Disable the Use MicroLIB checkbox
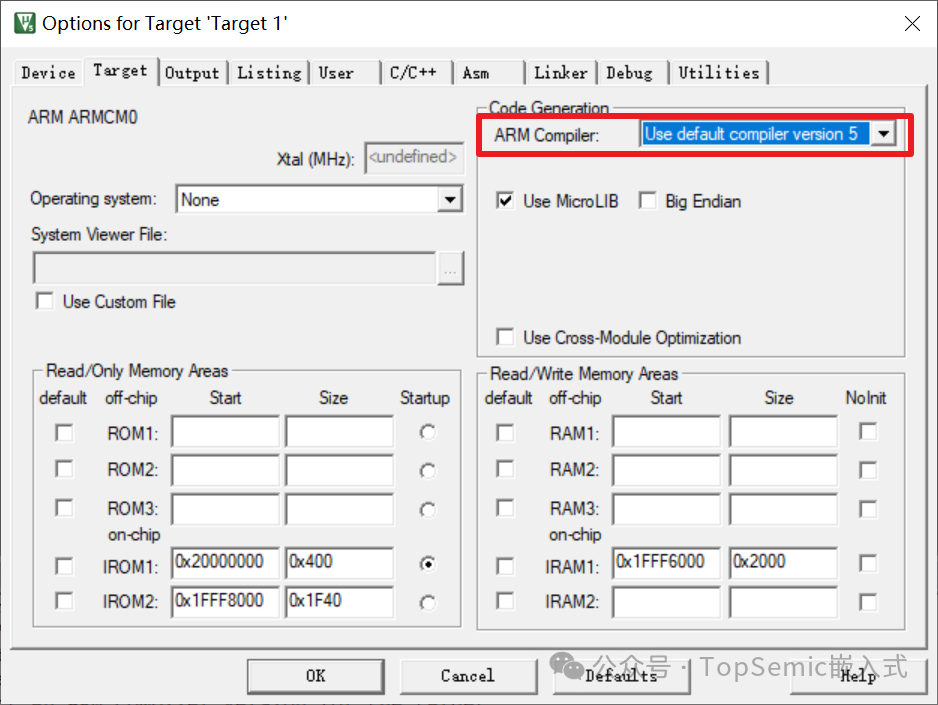The image size is (938, 705). tap(506, 201)
